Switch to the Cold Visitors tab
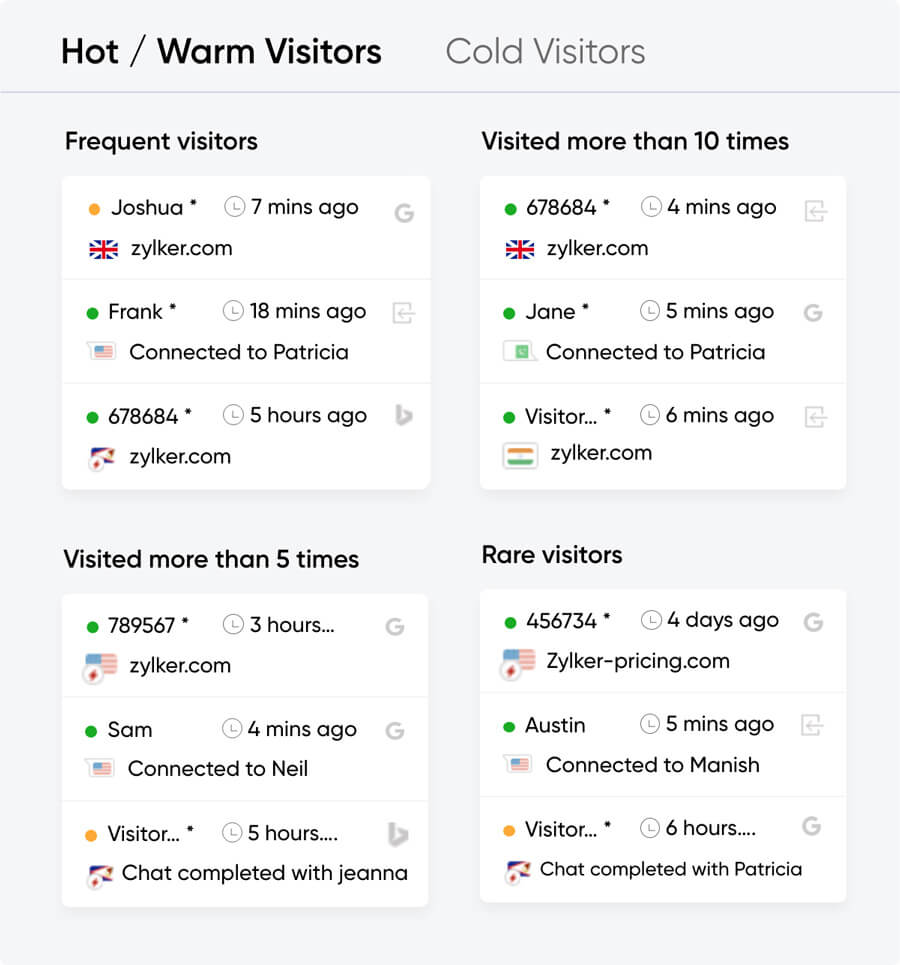Viewport: 900px width, 965px height. pos(545,52)
